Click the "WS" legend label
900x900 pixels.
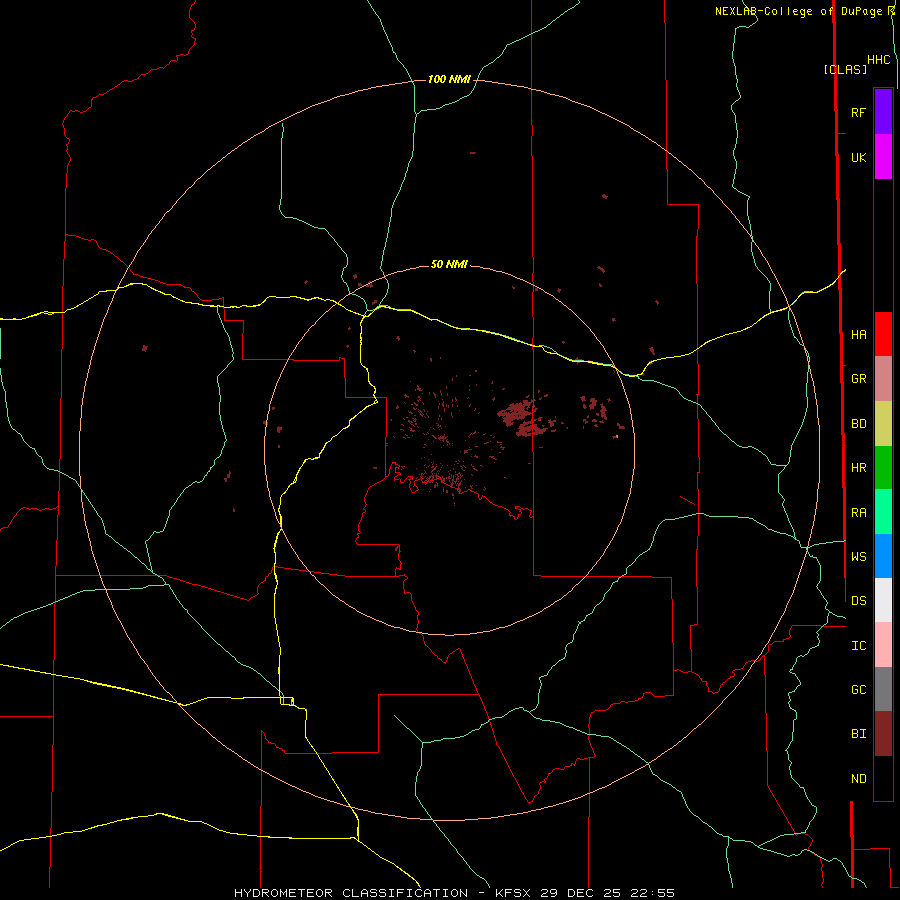[858, 557]
